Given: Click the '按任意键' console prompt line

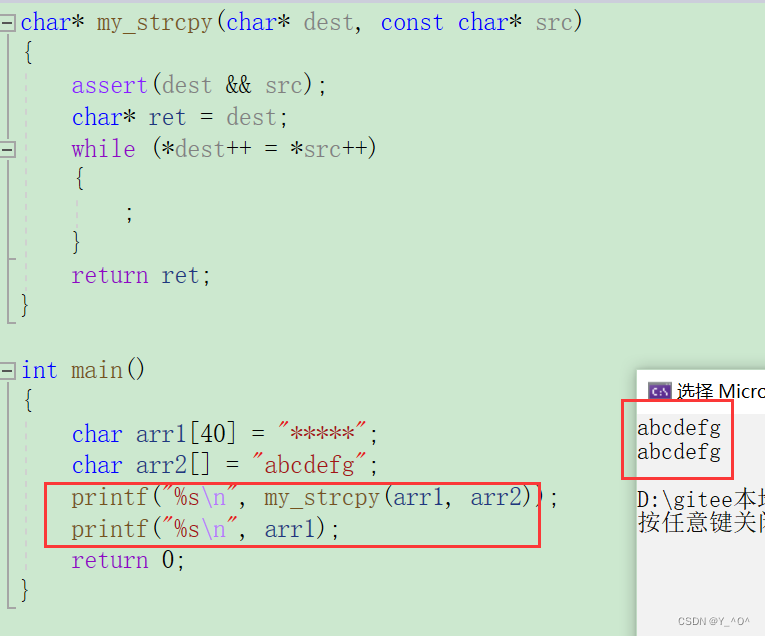Looking at the screenshot, I should point(701,522).
